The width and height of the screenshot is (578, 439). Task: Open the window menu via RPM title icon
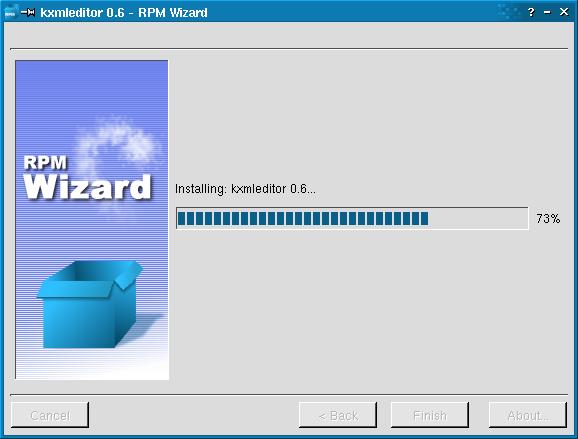(x=10, y=12)
